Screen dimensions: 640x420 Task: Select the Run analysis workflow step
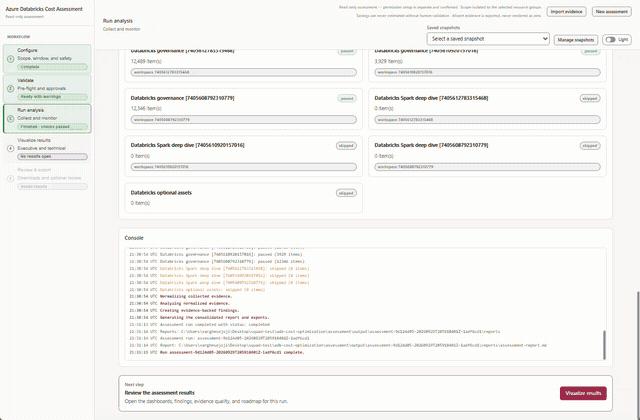coord(47,118)
